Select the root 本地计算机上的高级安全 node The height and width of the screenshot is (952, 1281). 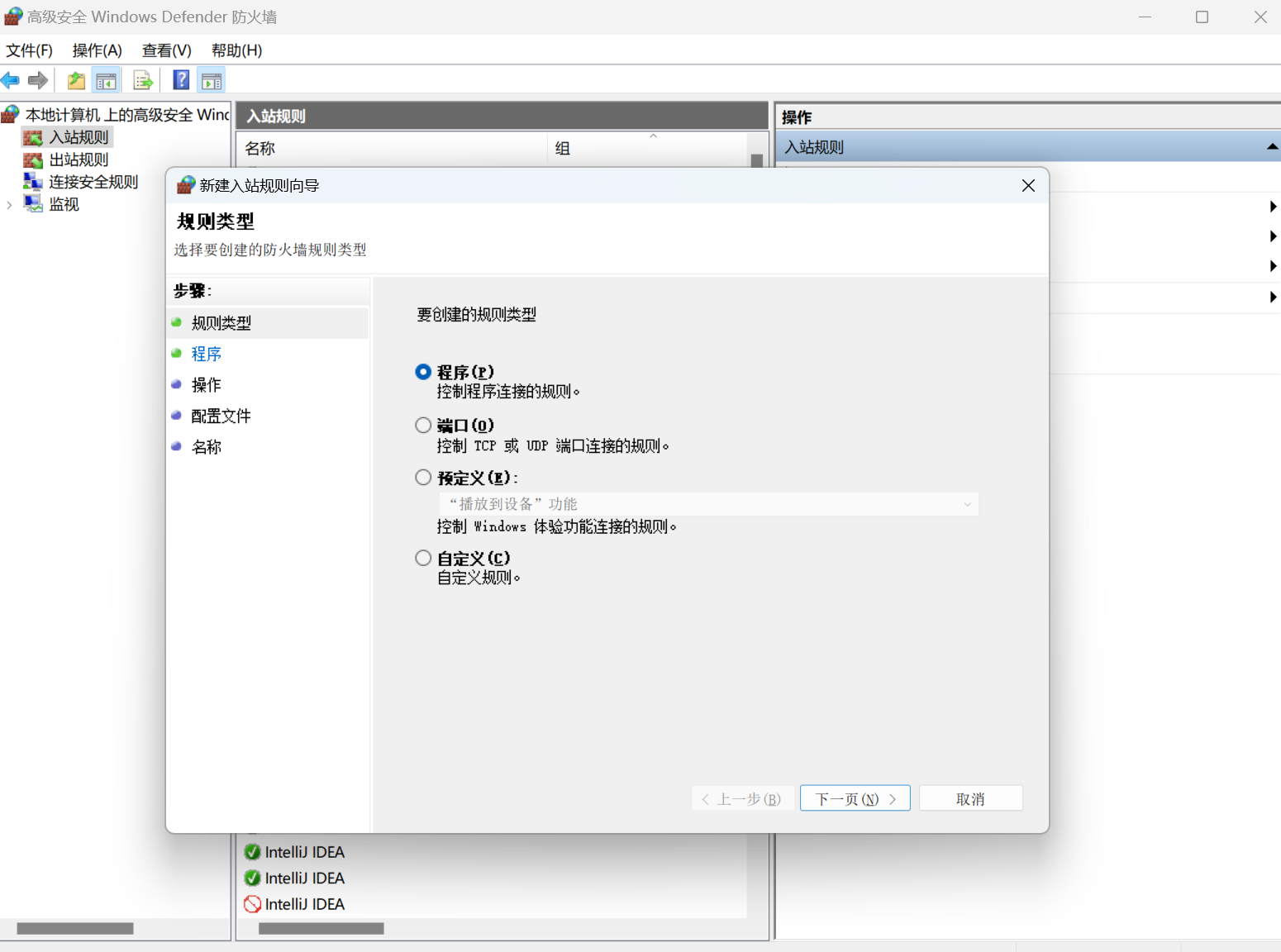coord(127,114)
